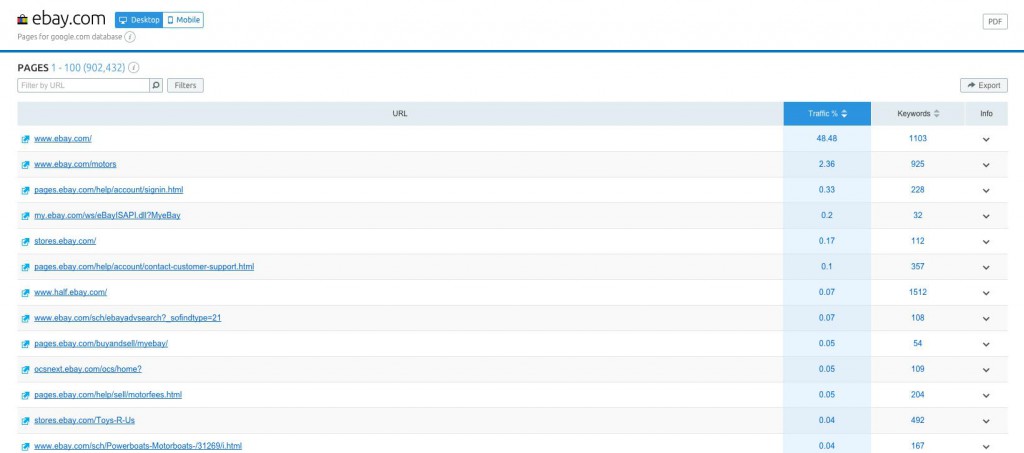Click external icon beside Powerboats-Motorboats URL
The width and height of the screenshot is (1024, 453).
coord(25,446)
